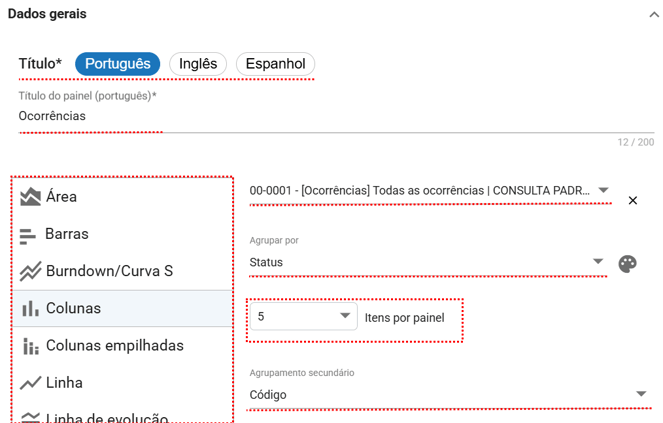Select the Colunas chart icon
This screenshot has height=423, width=663.
coord(30,308)
